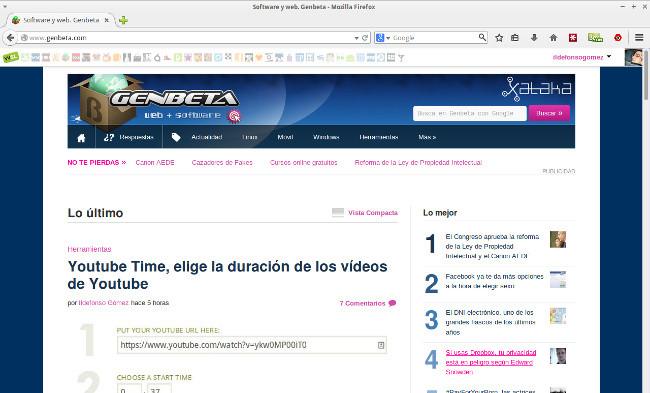Focus Buscar en Genbeta search field

pos(470,113)
